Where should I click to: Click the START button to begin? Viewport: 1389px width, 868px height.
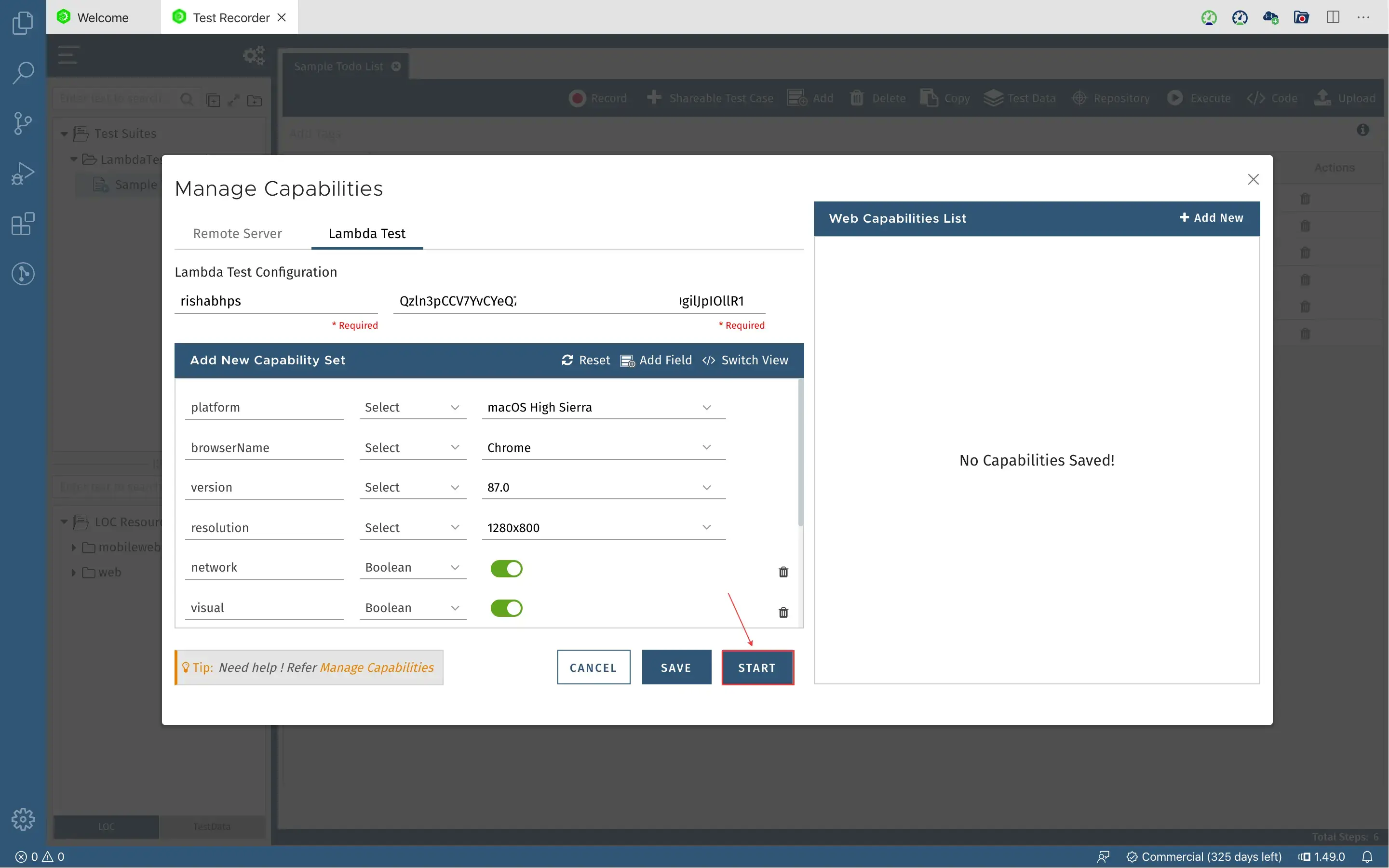pyautogui.click(x=757, y=667)
